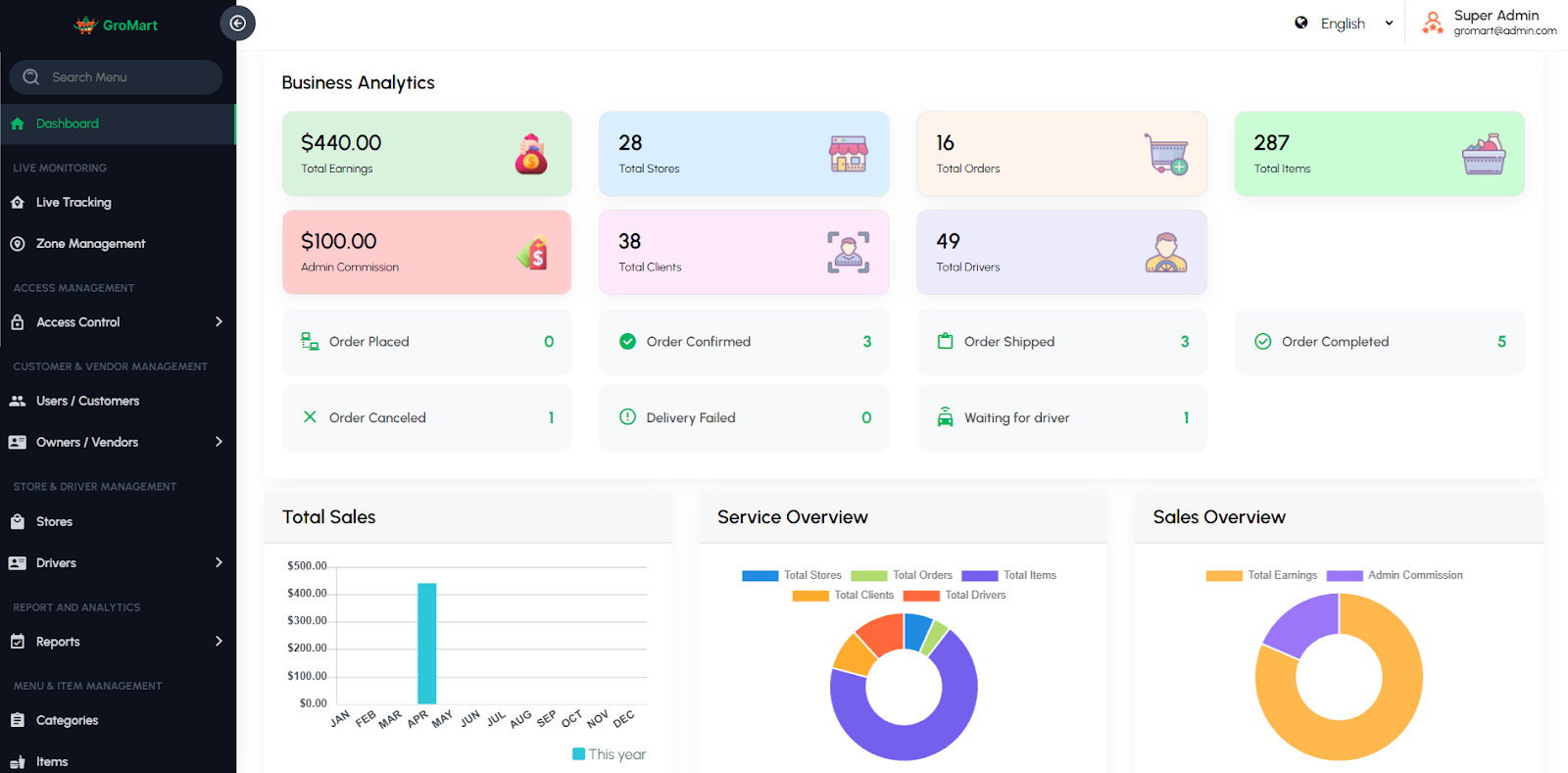Click the Admin Commission purple legend swatch

click(x=1345, y=575)
